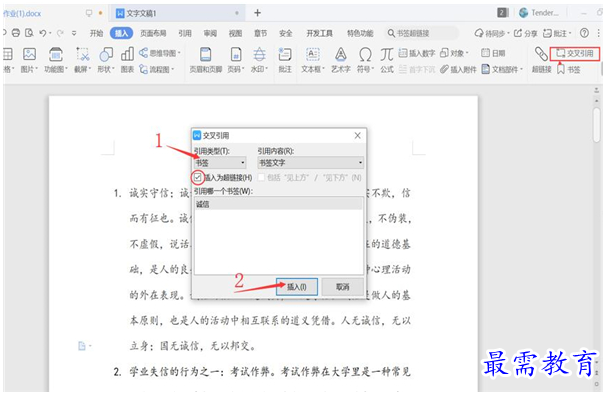Switch to the 特色功能 tab

360,33
